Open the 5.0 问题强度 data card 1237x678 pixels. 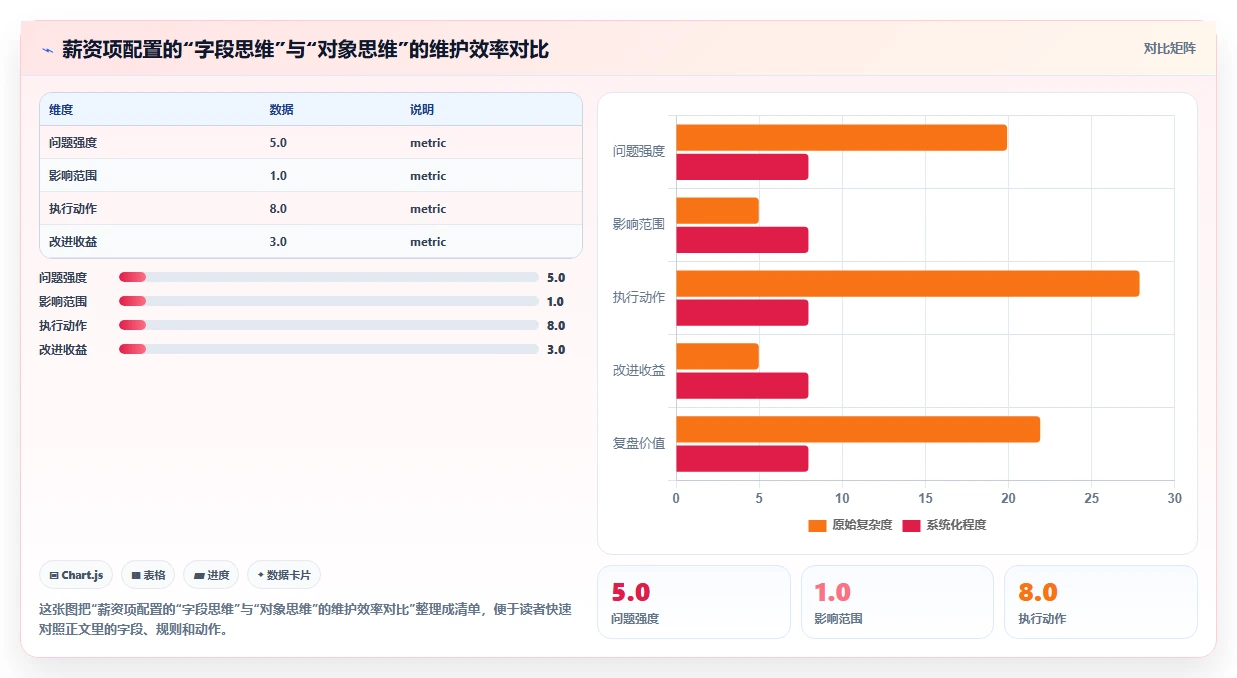[x=693, y=601]
